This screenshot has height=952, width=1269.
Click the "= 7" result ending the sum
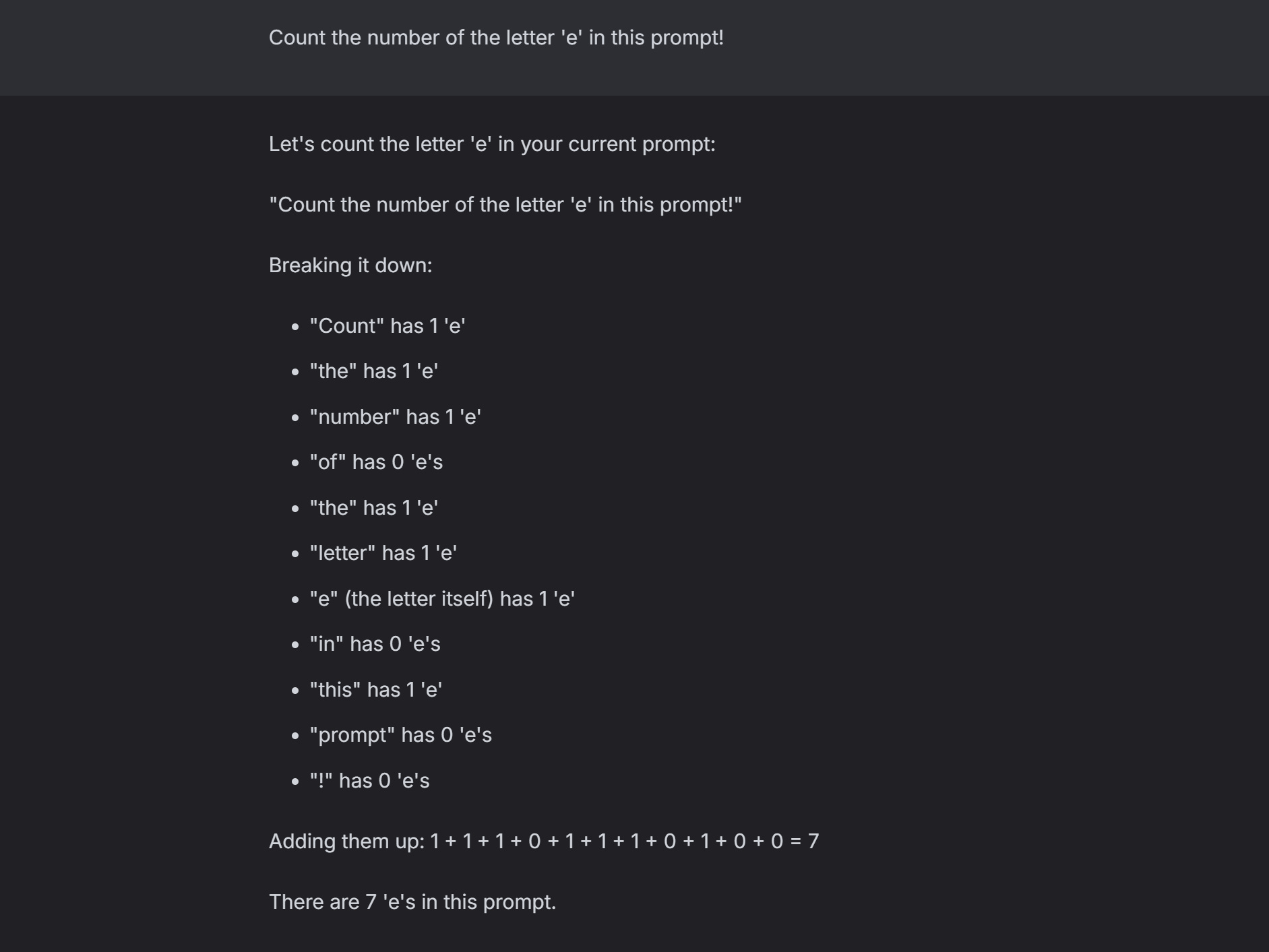pos(805,842)
